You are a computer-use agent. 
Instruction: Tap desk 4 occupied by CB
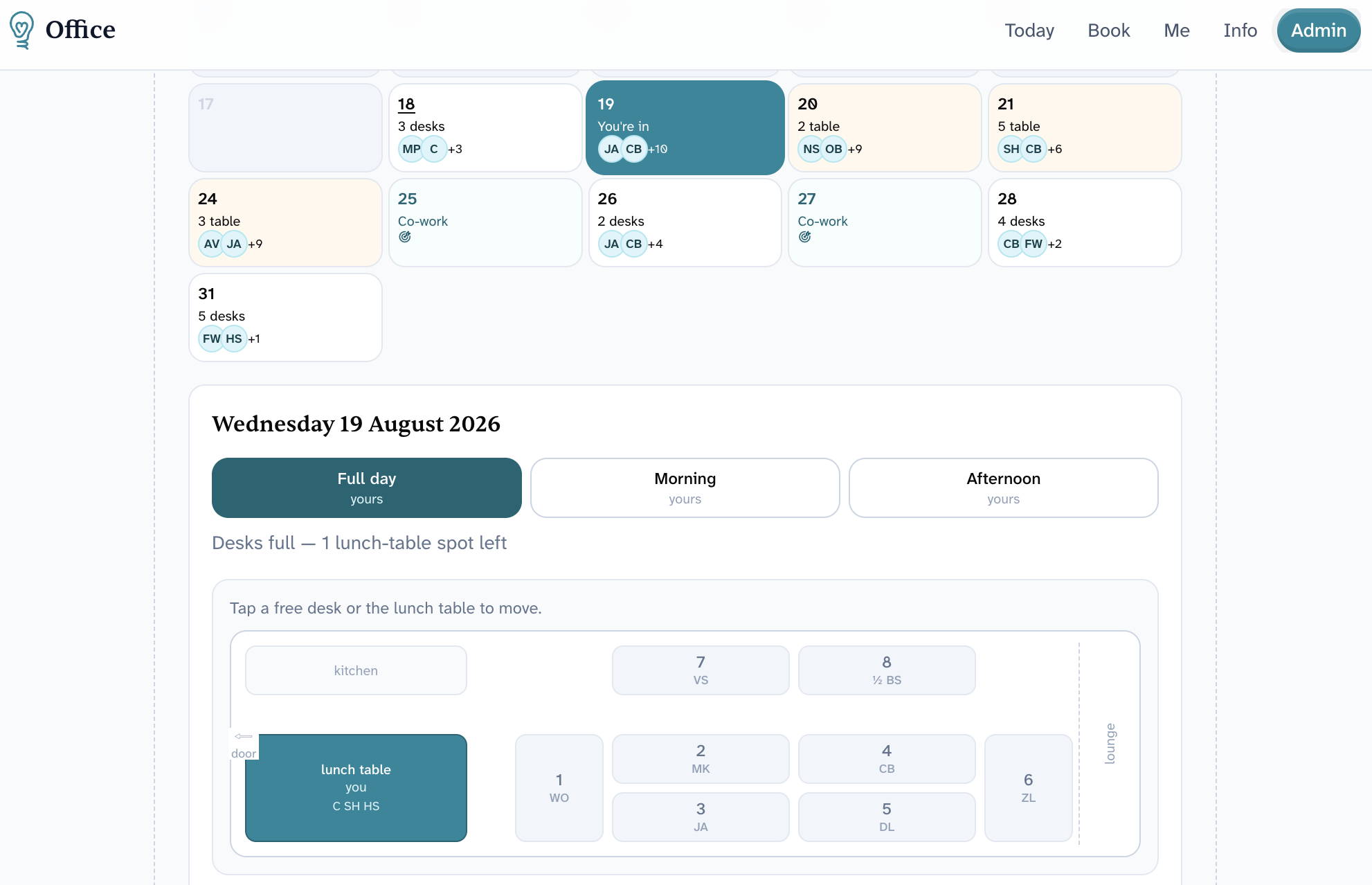pyautogui.click(x=887, y=759)
